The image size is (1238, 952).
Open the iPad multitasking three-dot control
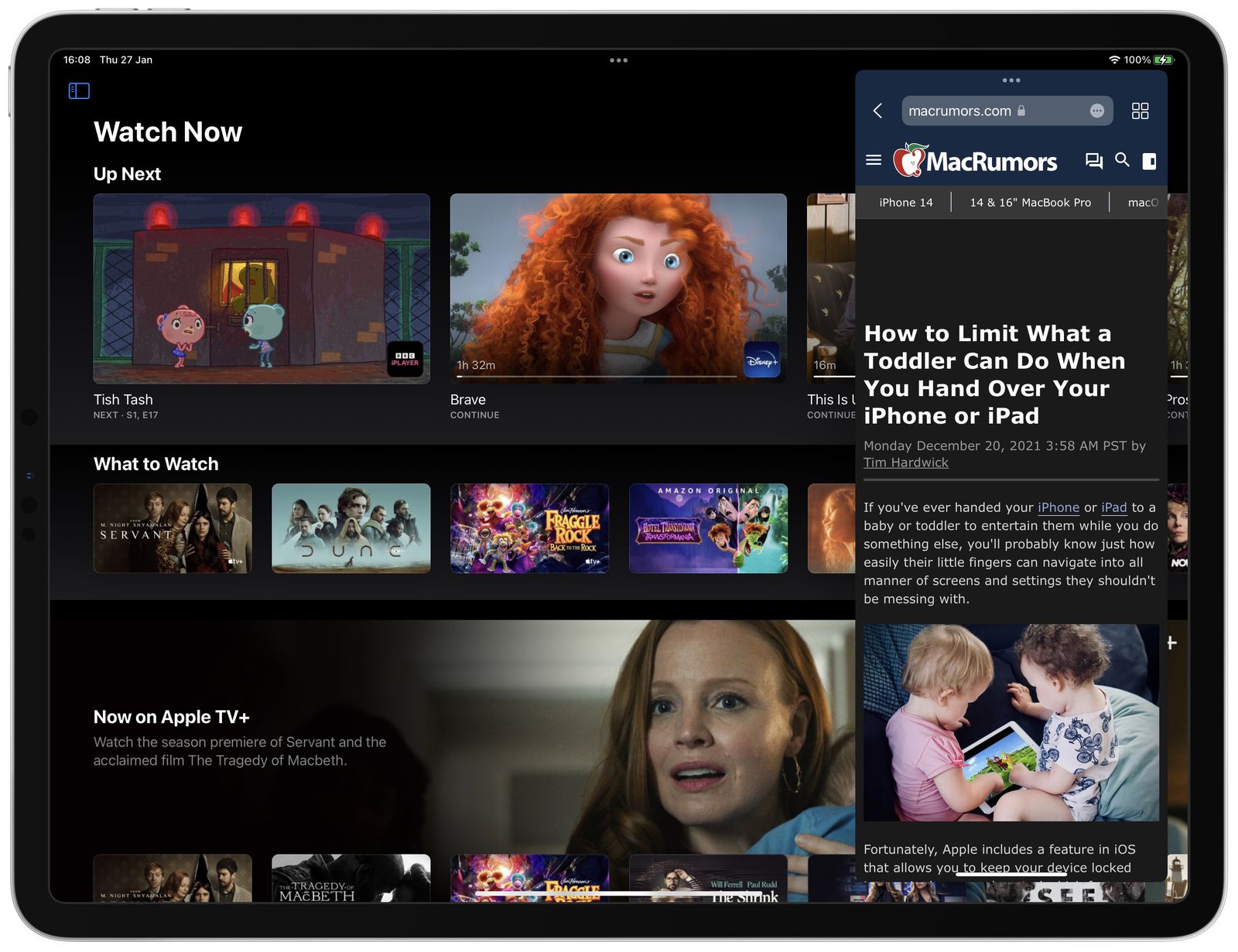click(619, 60)
